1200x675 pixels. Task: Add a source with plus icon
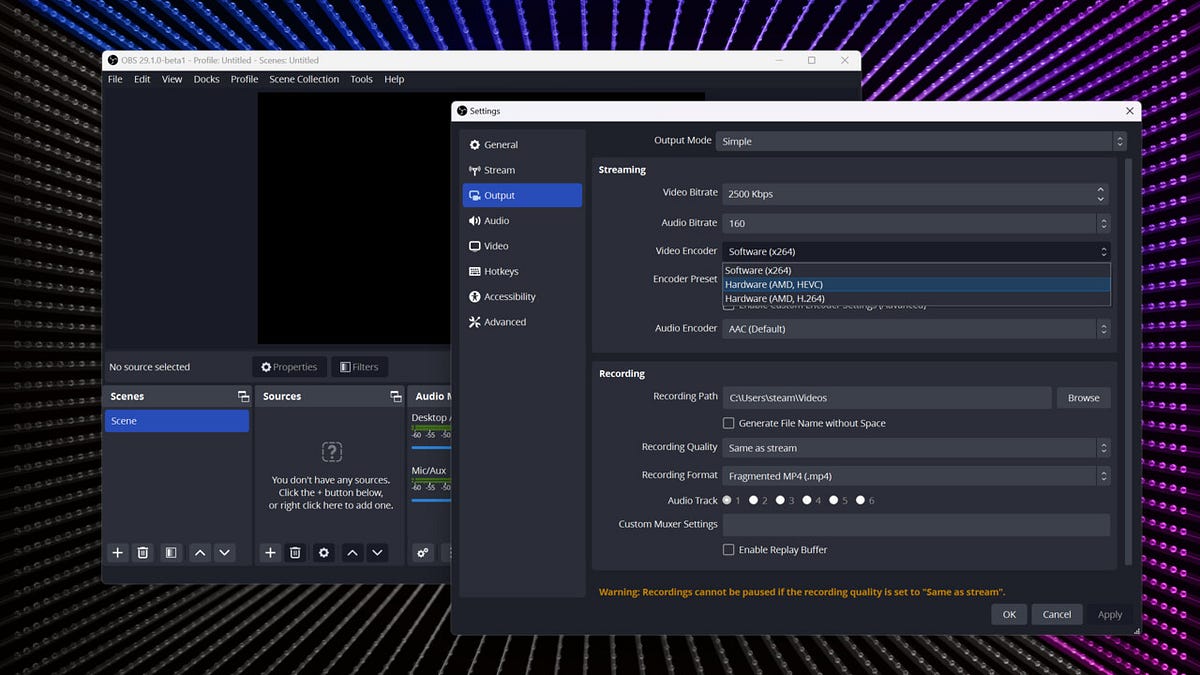[270, 552]
